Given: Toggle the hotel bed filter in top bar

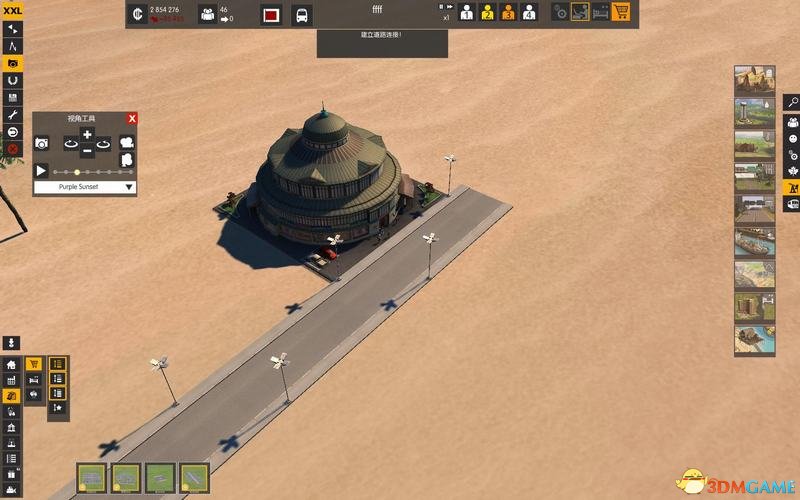Looking at the screenshot, I should pos(601,12).
